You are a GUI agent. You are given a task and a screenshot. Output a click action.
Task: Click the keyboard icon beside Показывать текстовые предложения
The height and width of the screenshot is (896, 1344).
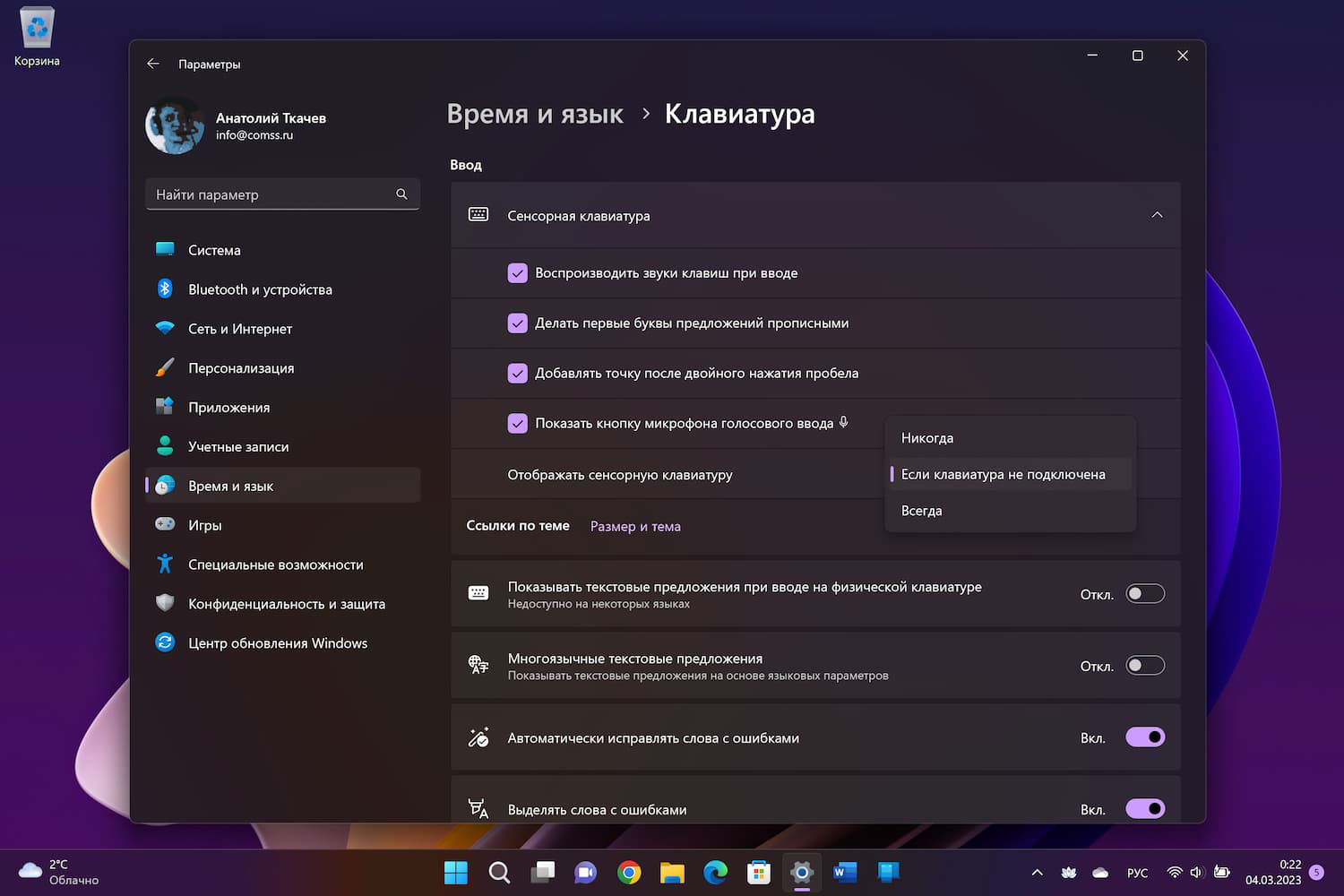click(x=478, y=593)
